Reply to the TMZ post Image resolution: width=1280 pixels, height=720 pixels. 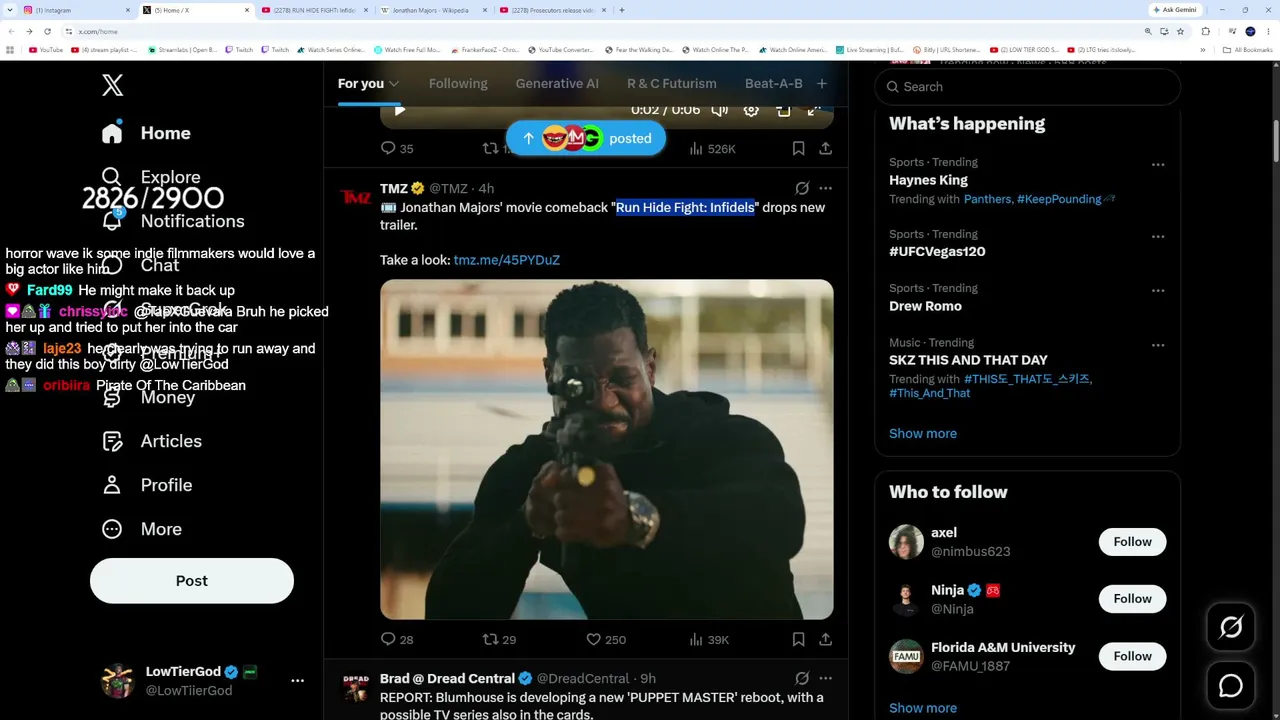point(397,640)
